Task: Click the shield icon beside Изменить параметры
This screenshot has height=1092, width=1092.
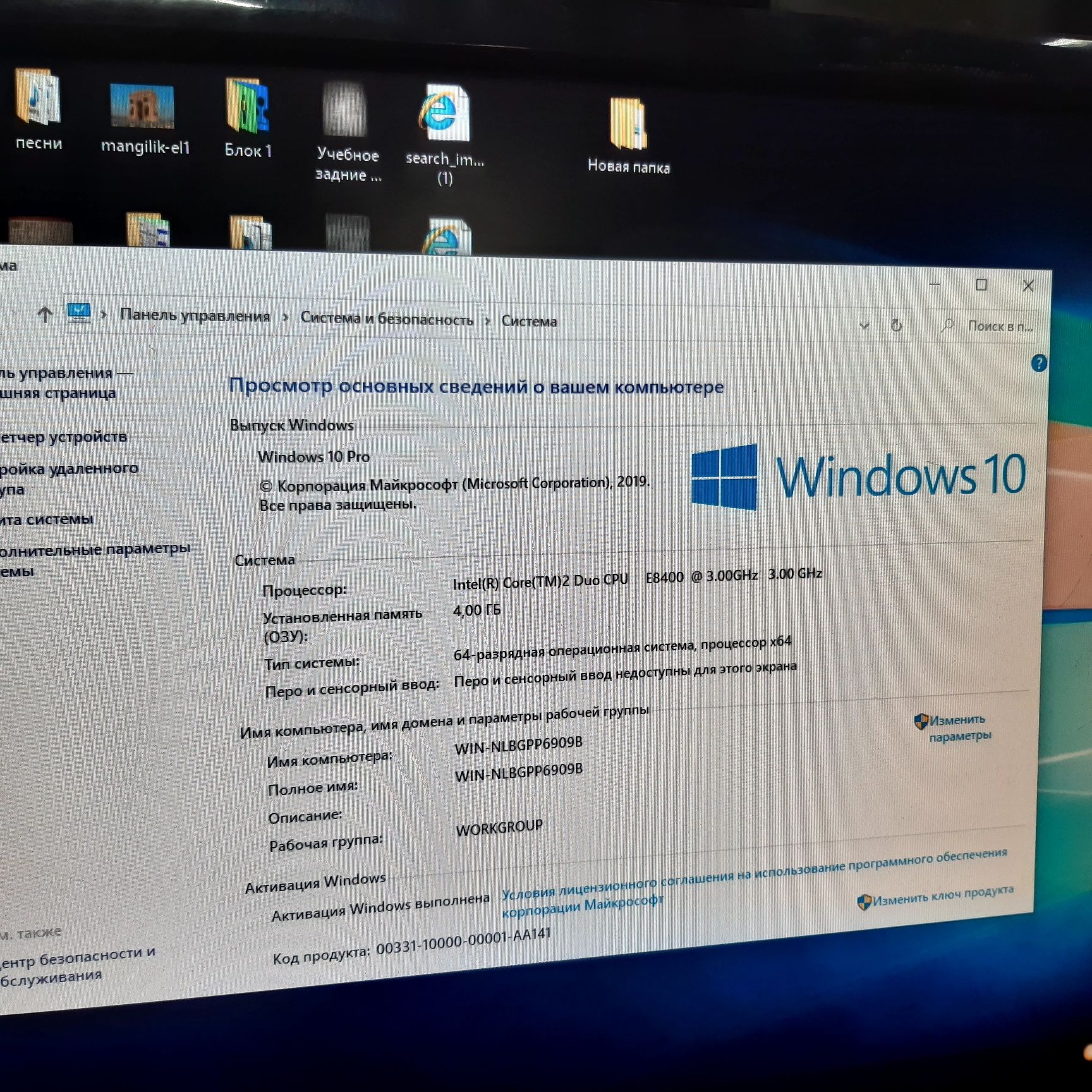Action: (921, 721)
